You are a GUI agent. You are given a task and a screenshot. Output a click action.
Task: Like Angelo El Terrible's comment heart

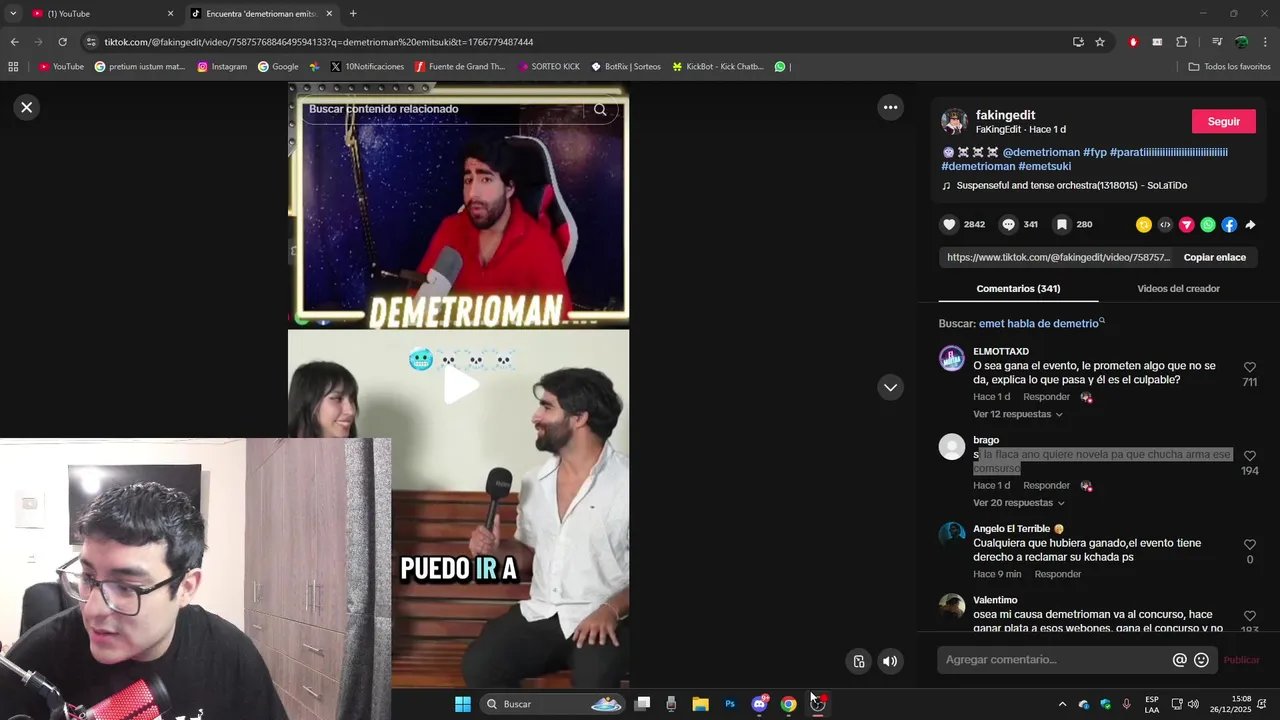pos(1249,545)
